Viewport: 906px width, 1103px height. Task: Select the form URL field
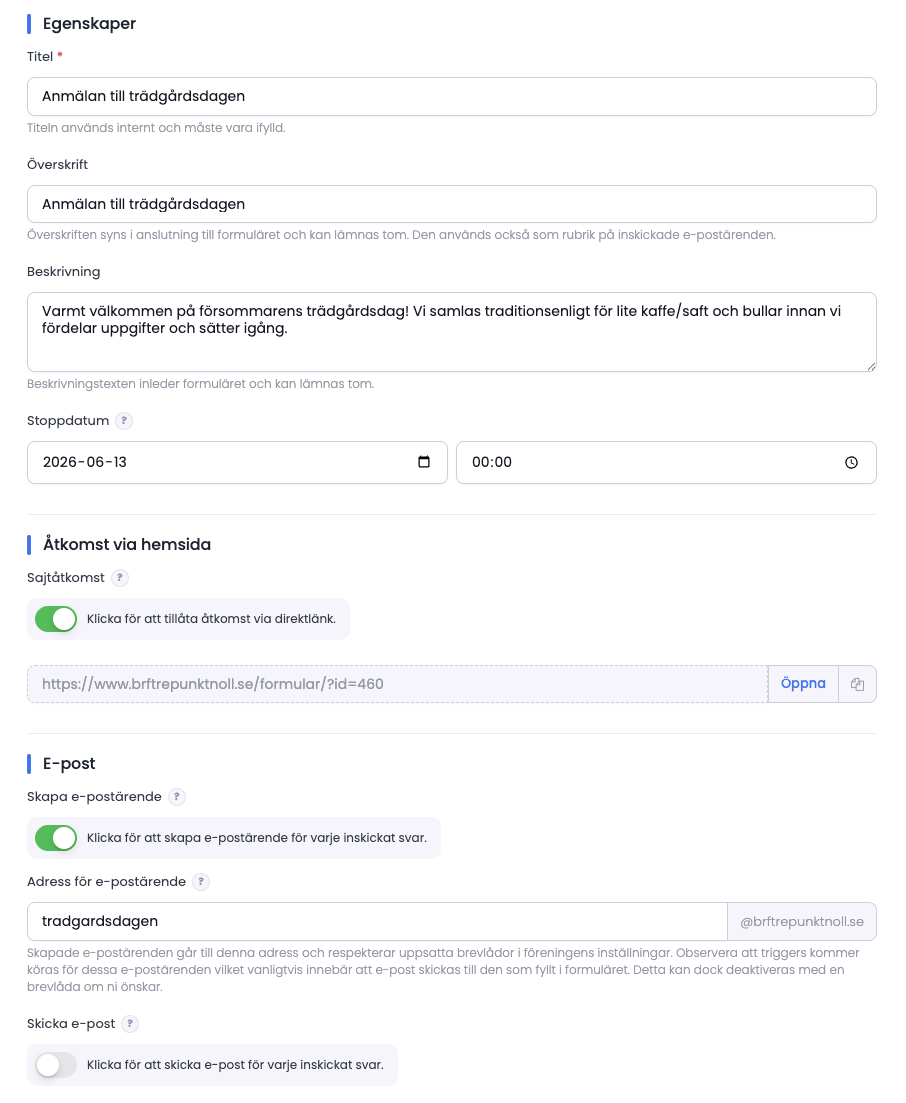pyautogui.click(x=397, y=684)
